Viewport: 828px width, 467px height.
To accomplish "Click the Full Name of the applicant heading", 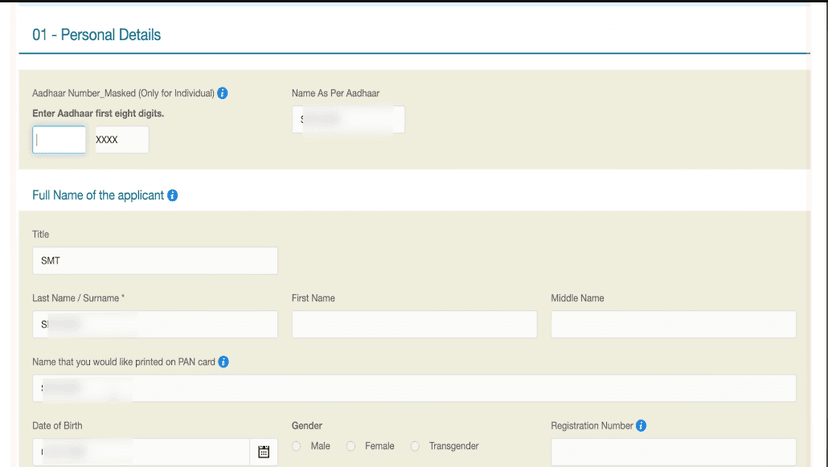I will pos(98,196).
